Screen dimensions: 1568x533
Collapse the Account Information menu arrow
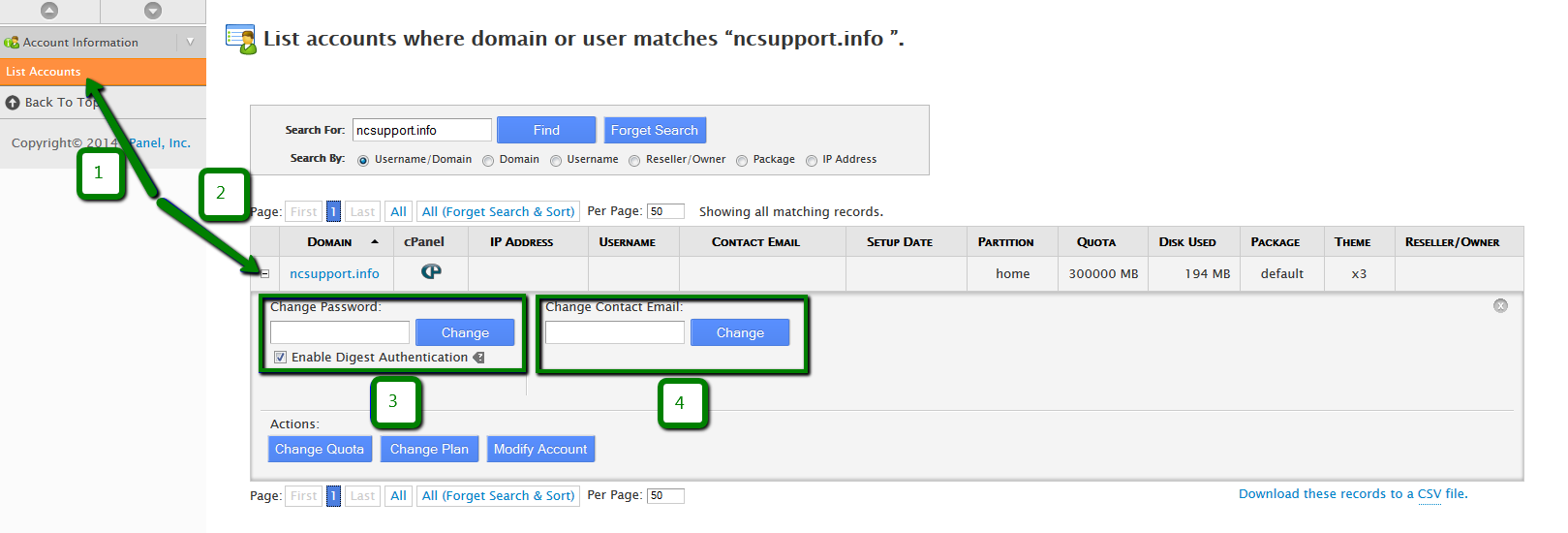190,42
